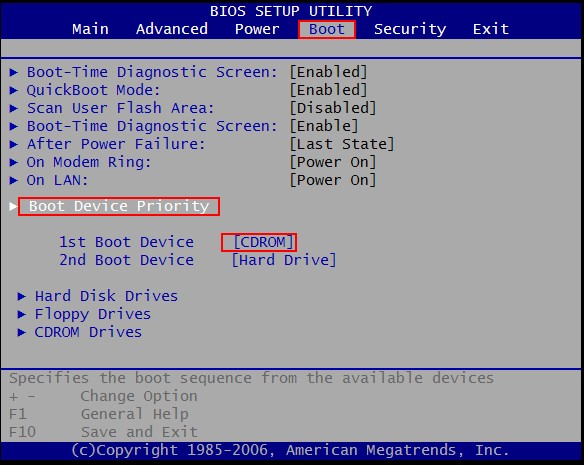Go to the Security tab

(410, 29)
